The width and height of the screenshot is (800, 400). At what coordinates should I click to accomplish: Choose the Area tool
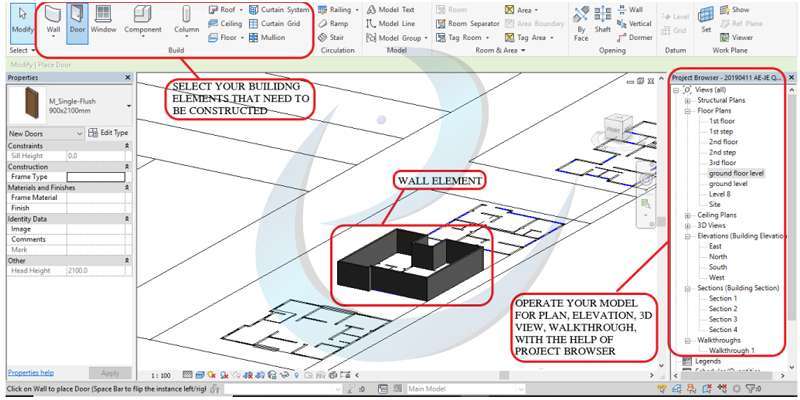coord(521,10)
